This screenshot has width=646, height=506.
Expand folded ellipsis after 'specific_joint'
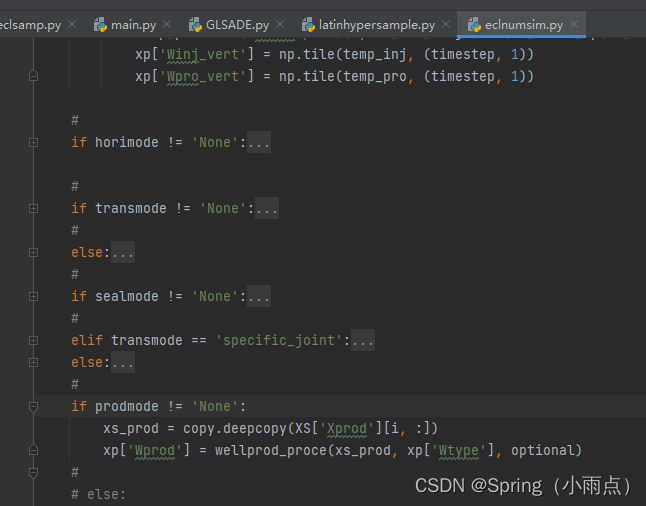[363, 340]
